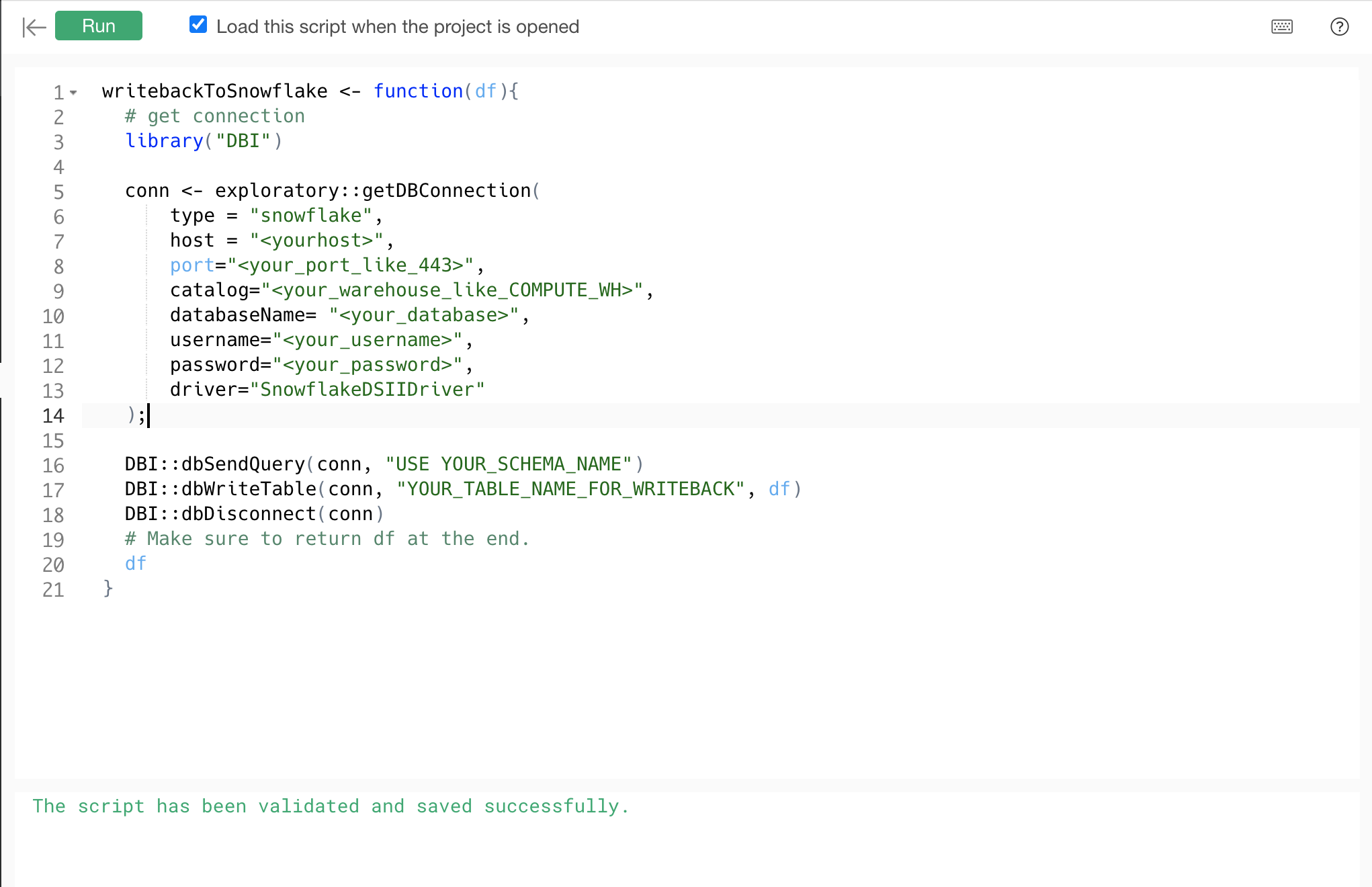Collapse the function fold arrow at line 1

73,92
